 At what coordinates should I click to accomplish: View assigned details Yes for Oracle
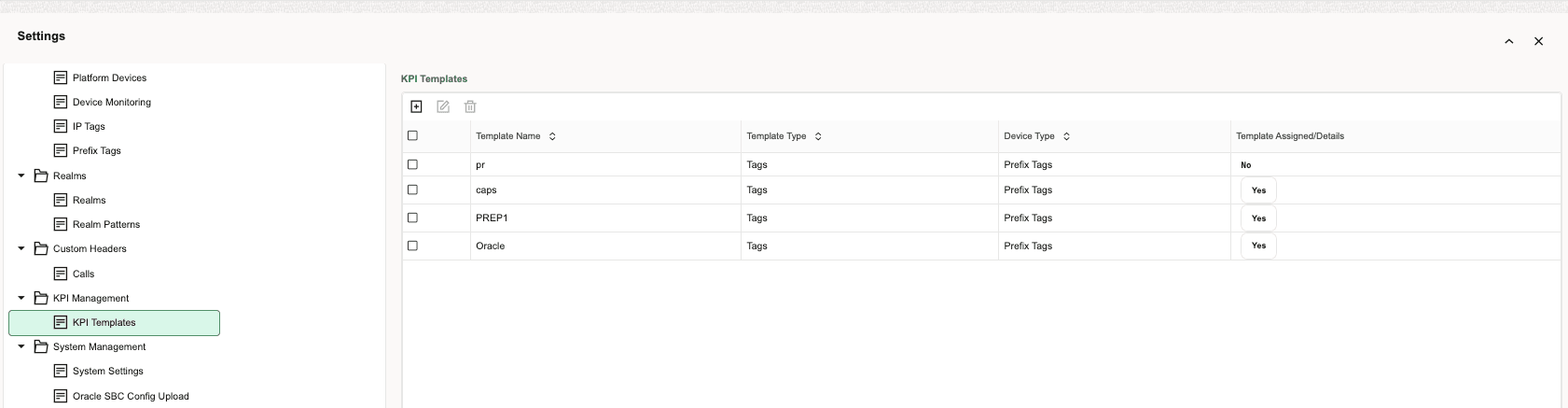click(x=1258, y=246)
